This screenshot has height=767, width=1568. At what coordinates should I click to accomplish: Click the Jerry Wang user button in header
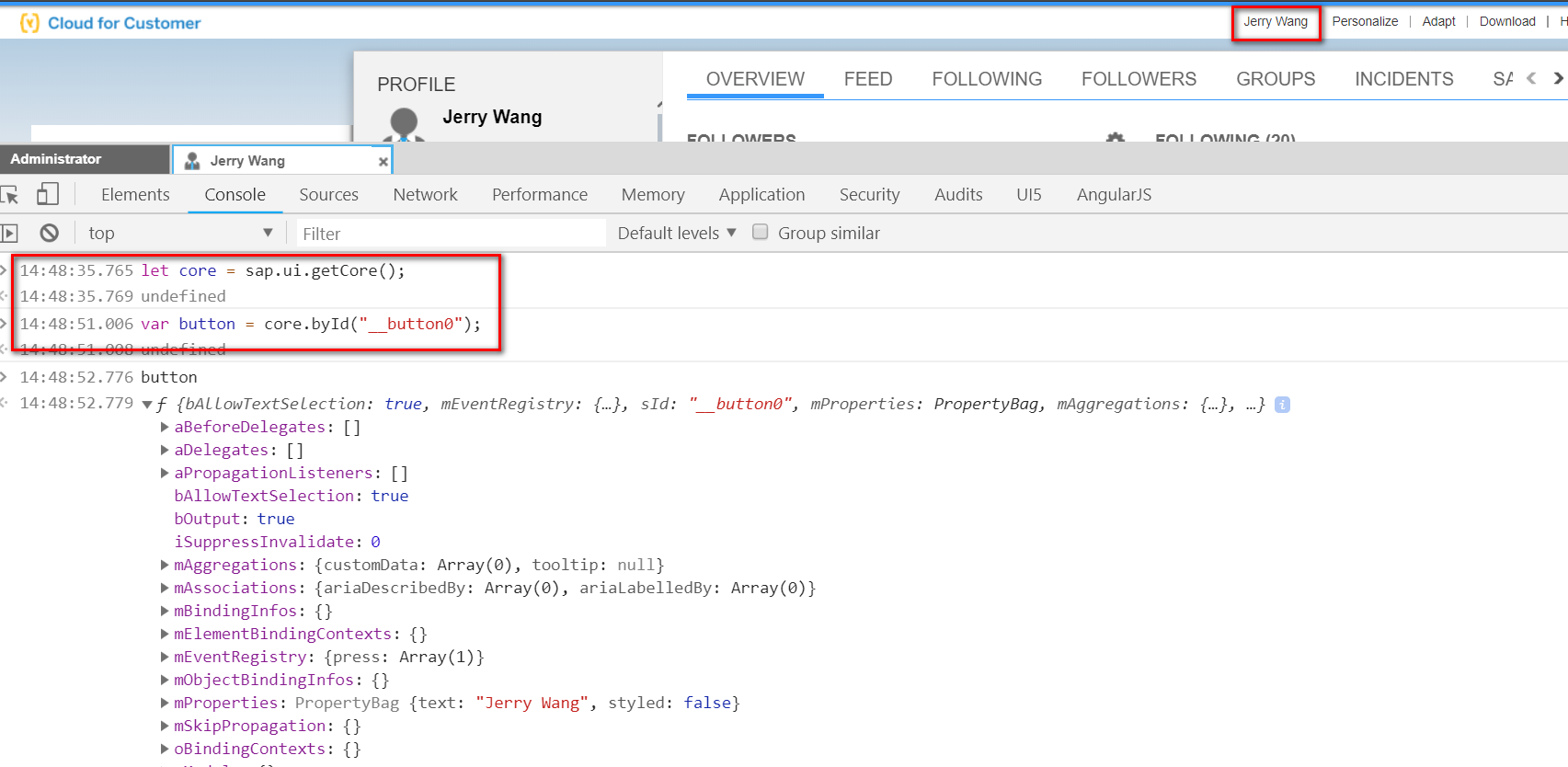[x=1276, y=22]
